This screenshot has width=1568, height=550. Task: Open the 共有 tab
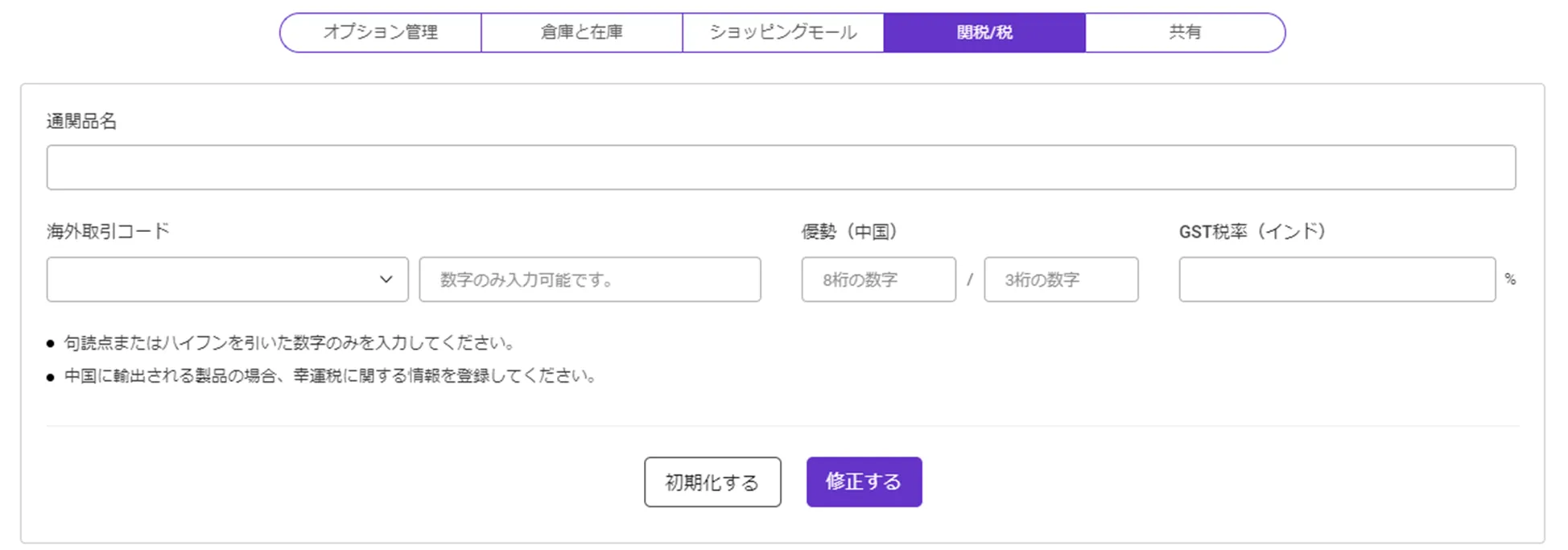point(1185,32)
